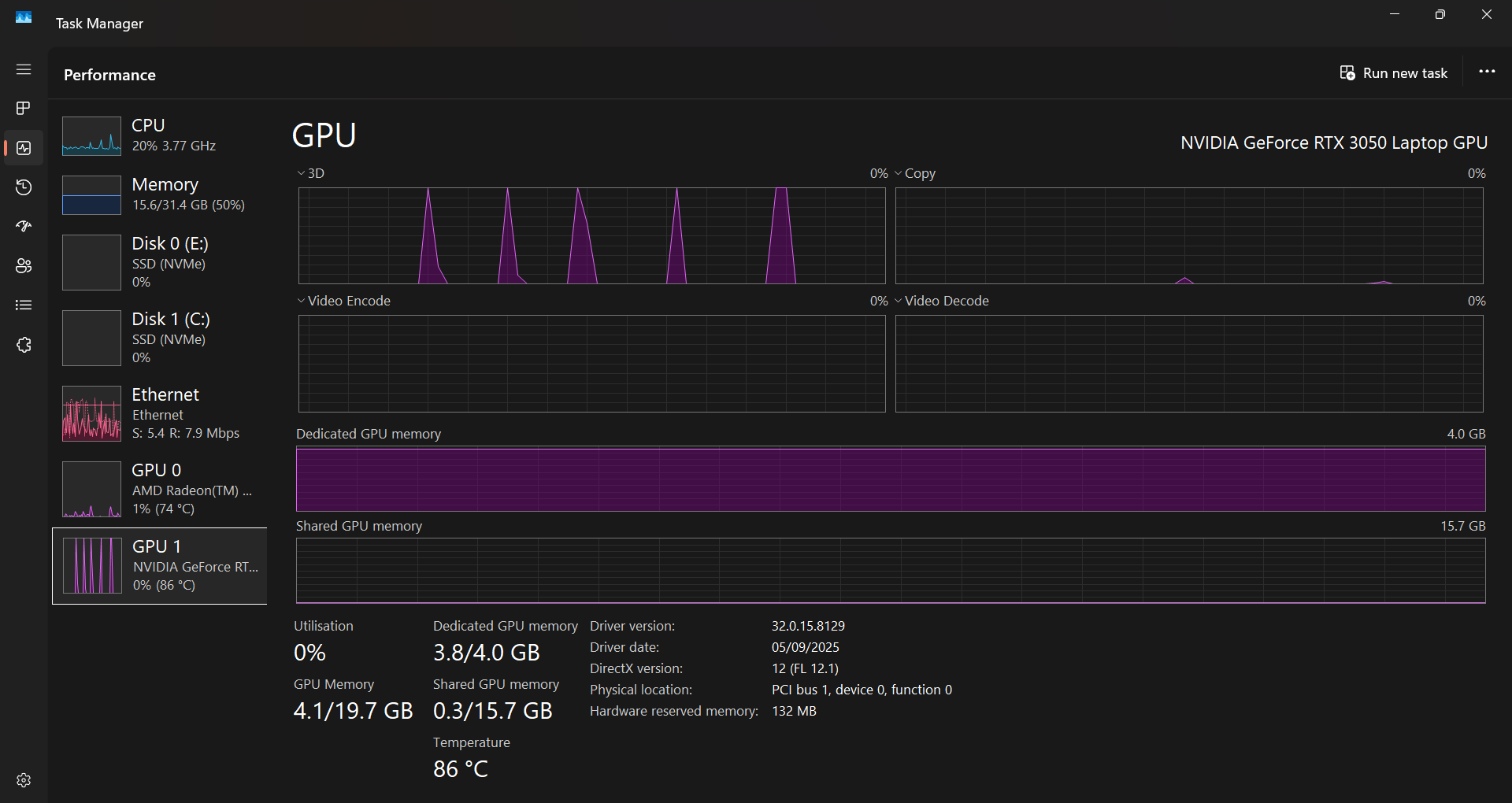
Task: Select Disk 0 (E:) resource
Action: pos(160,262)
